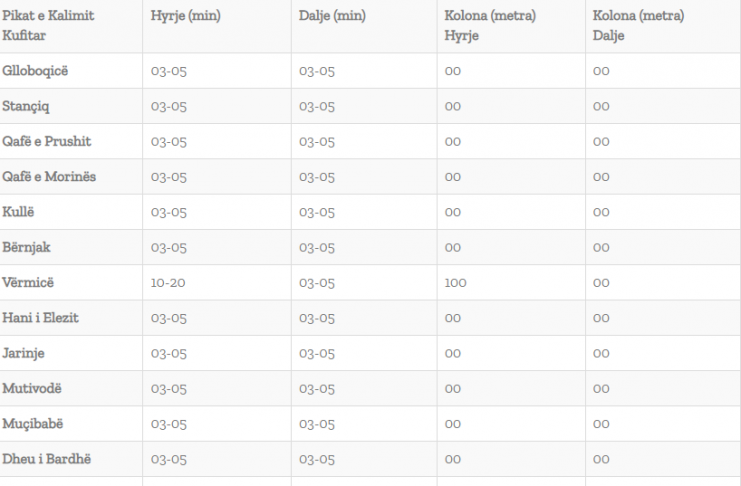Select the Glloboqicë row name
741x486 pixels.
tap(35, 71)
